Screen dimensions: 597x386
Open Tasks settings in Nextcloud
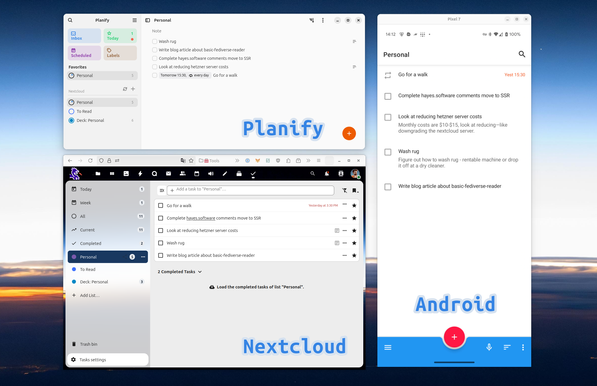point(108,360)
